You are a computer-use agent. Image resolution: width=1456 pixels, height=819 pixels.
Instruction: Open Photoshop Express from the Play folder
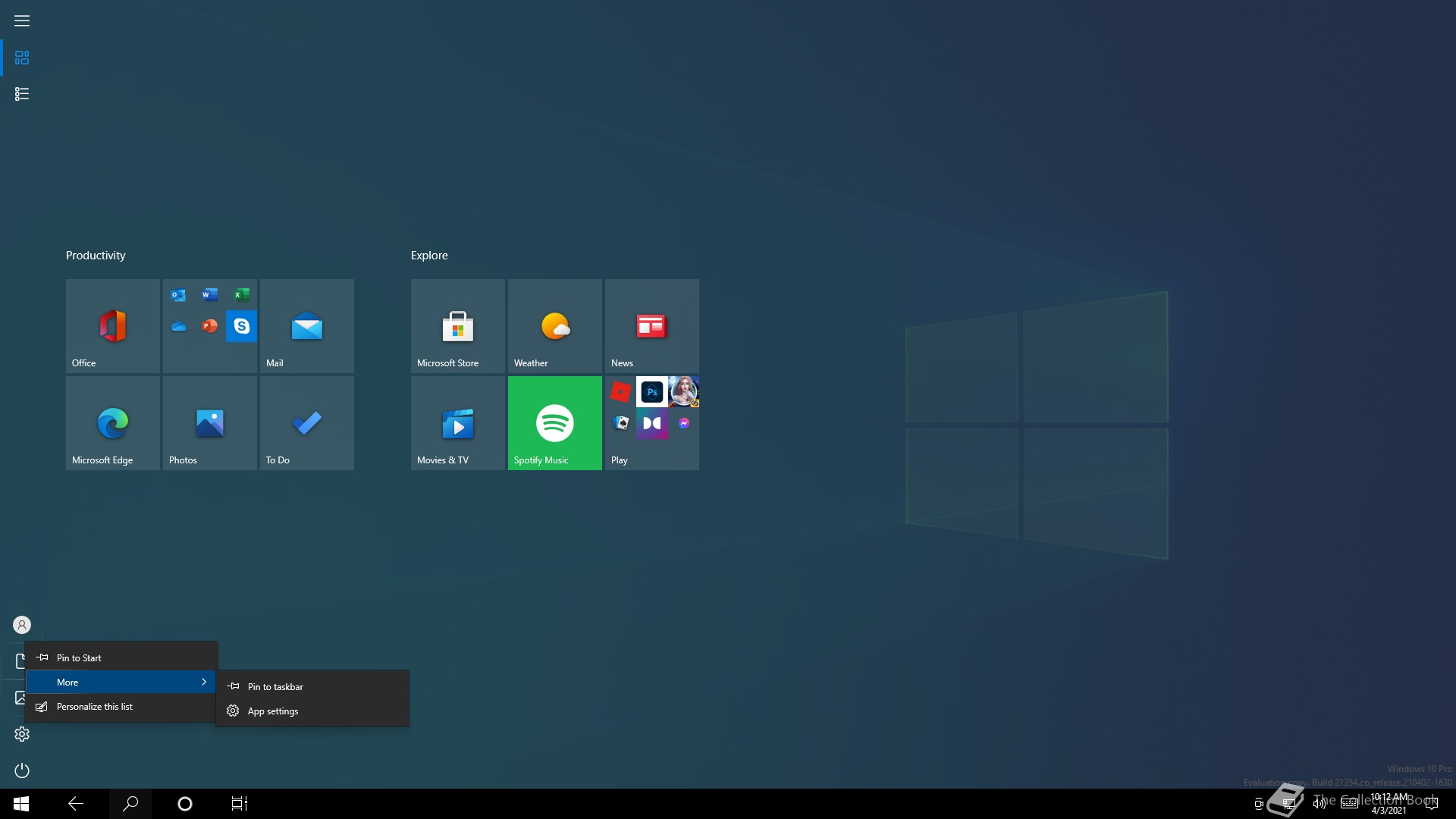[652, 392]
